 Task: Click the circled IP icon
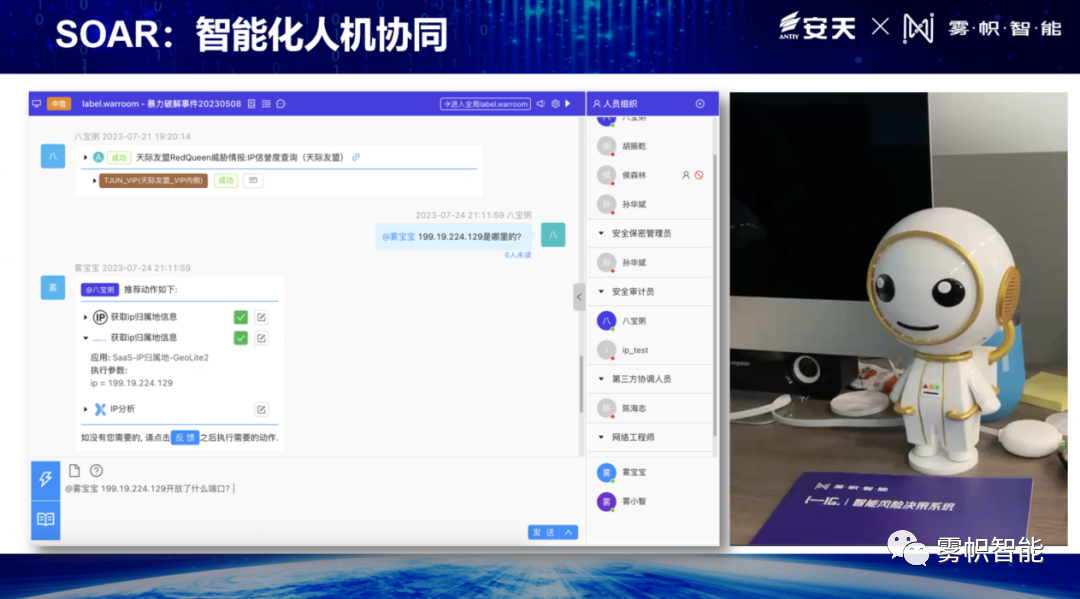click(x=101, y=317)
